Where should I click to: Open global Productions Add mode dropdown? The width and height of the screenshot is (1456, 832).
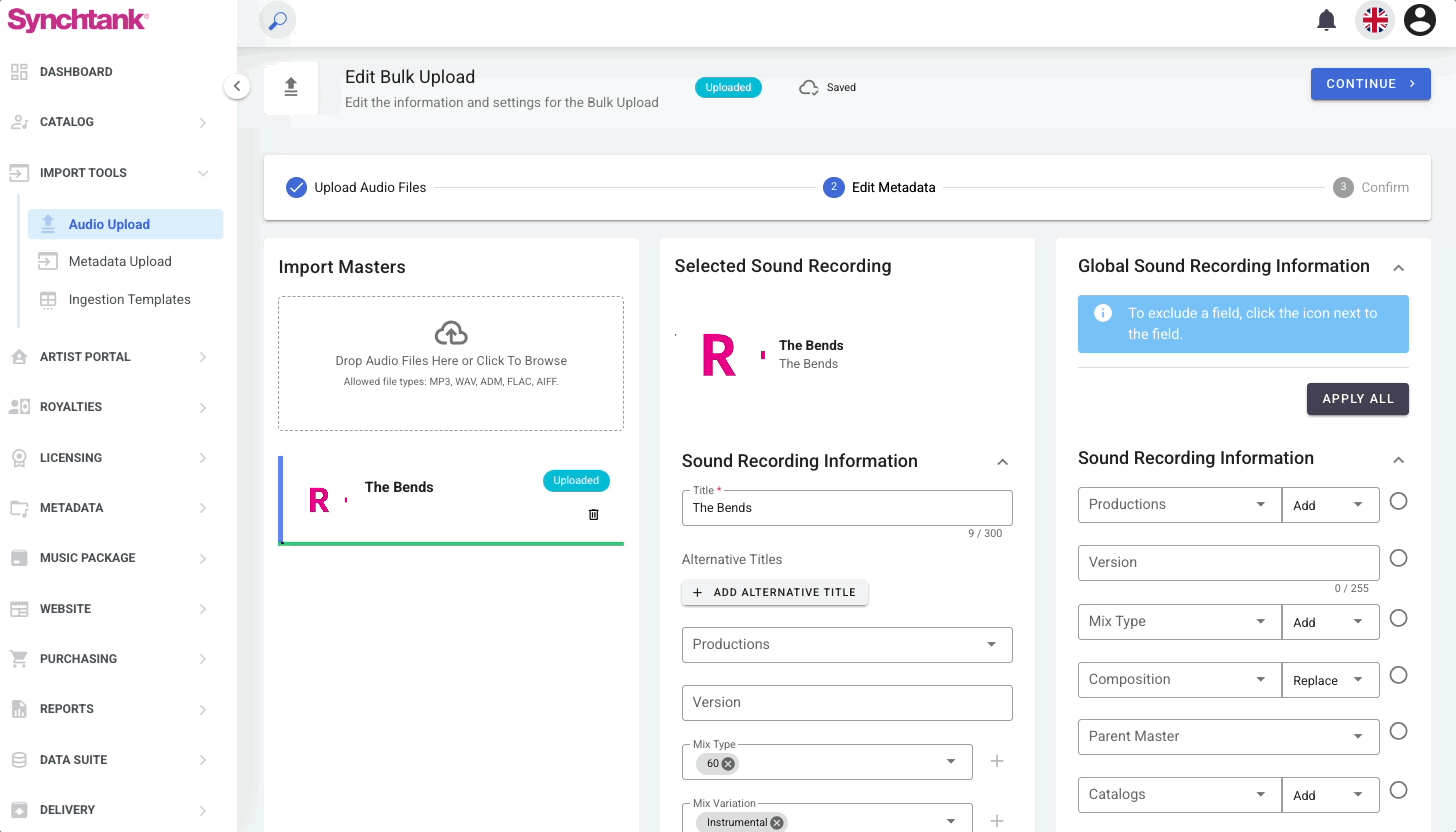click(x=1331, y=505)
